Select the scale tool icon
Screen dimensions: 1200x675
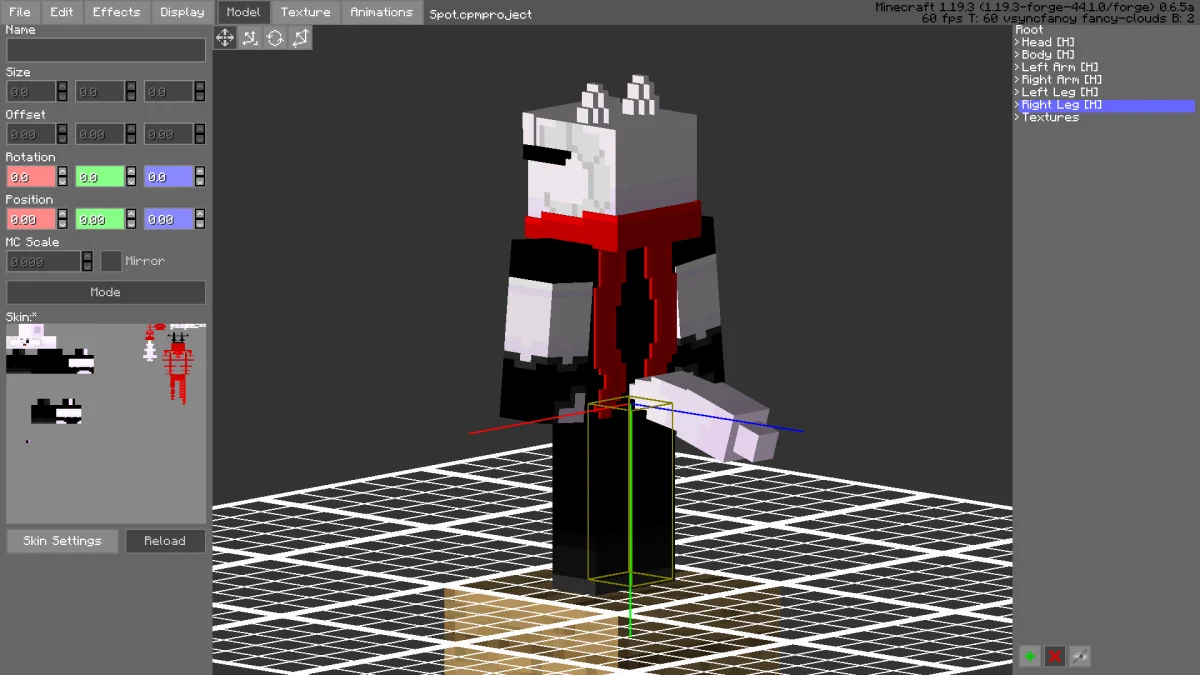click(300, 38)
